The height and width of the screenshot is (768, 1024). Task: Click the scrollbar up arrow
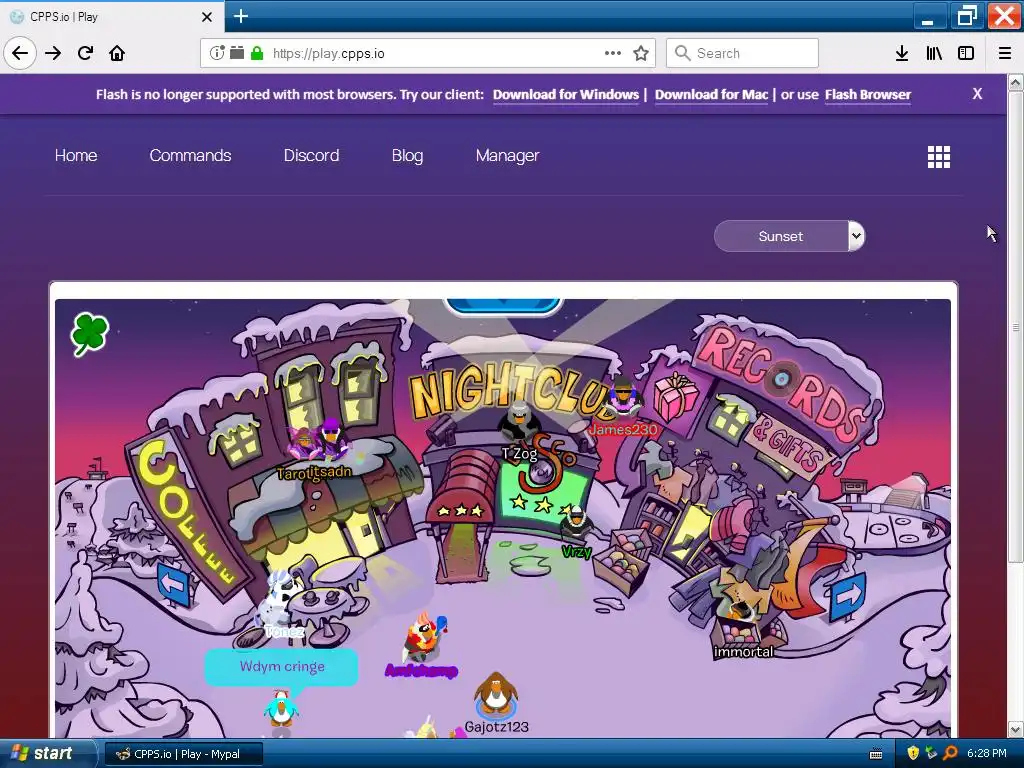click(x=1016, y=82)
